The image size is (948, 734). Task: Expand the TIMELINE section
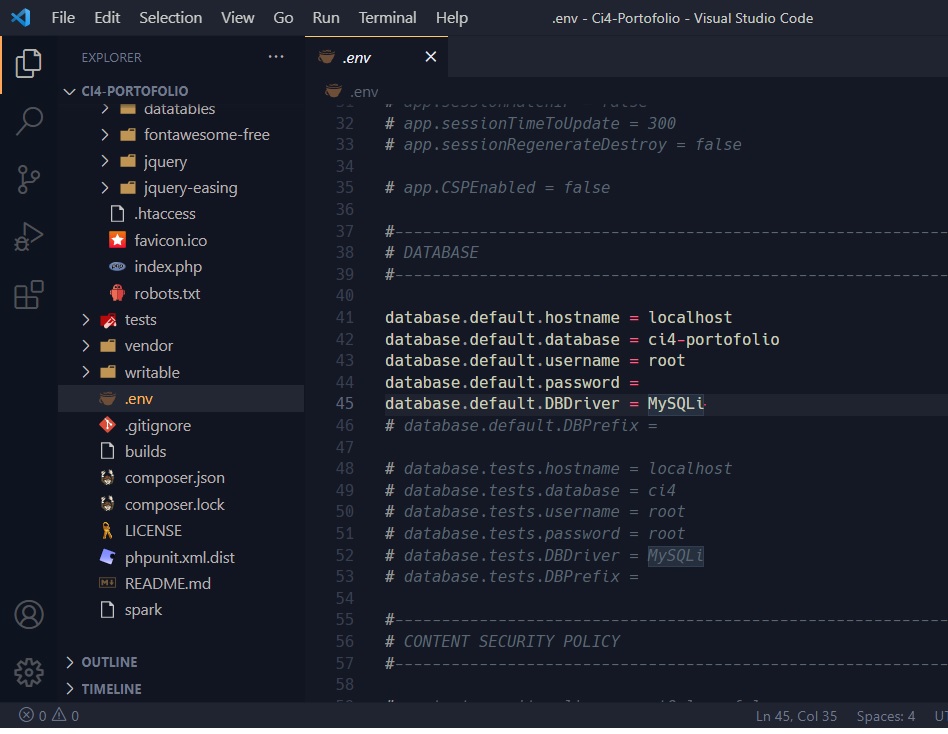[111, 689]
